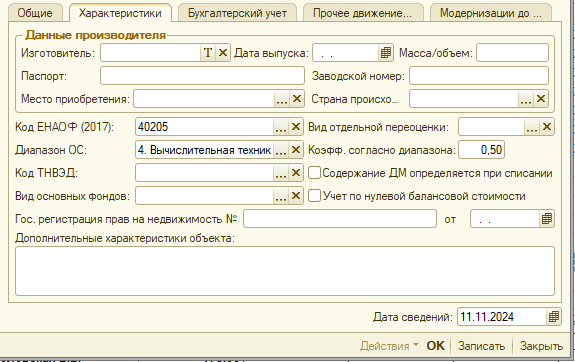The height and width of the screenshot is (362, 575).
Task: Click the T type-select icon beside Изготовитель
Action: tap(208, 53)
